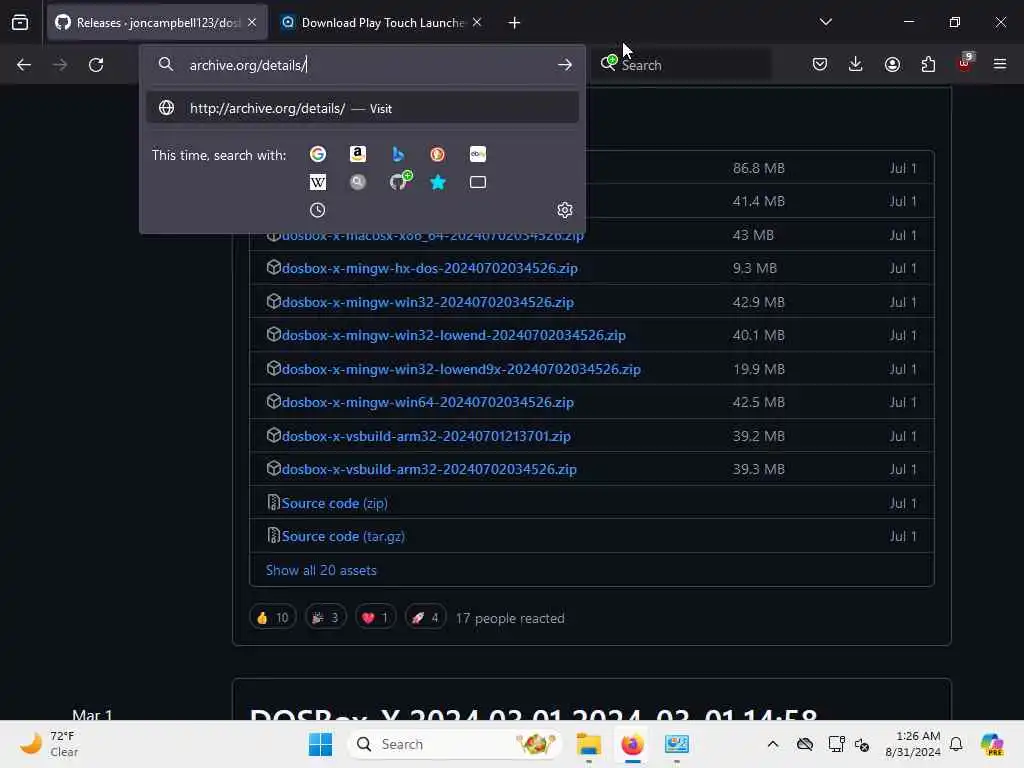Open the Windows Start menu
The width and height of the screenshot is (1024, 768).
point(320,744)
